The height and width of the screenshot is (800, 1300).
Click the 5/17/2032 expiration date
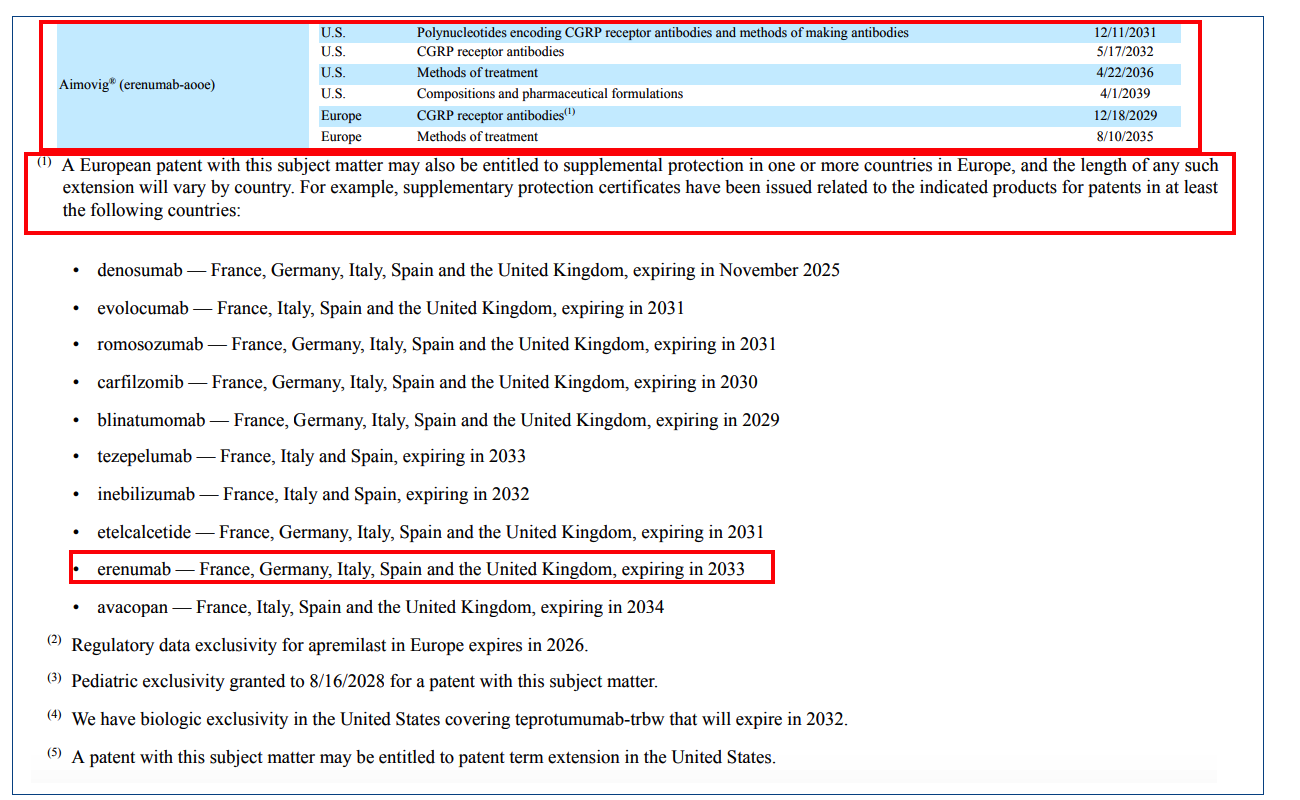pos(1124,52)
